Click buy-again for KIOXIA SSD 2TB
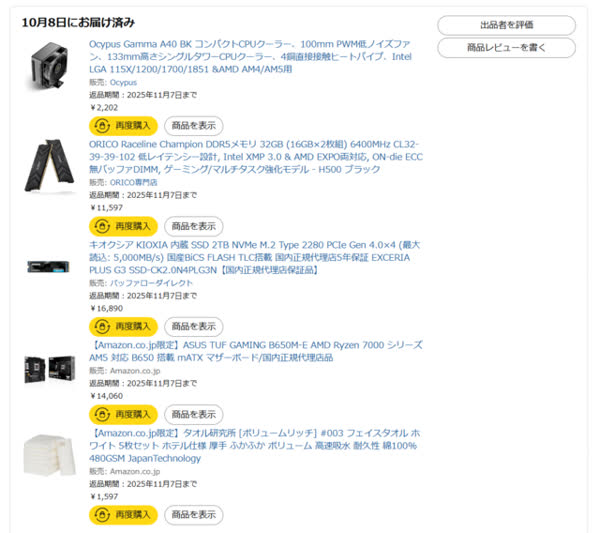This screenshot has height=533, width=600. [123, 326]
